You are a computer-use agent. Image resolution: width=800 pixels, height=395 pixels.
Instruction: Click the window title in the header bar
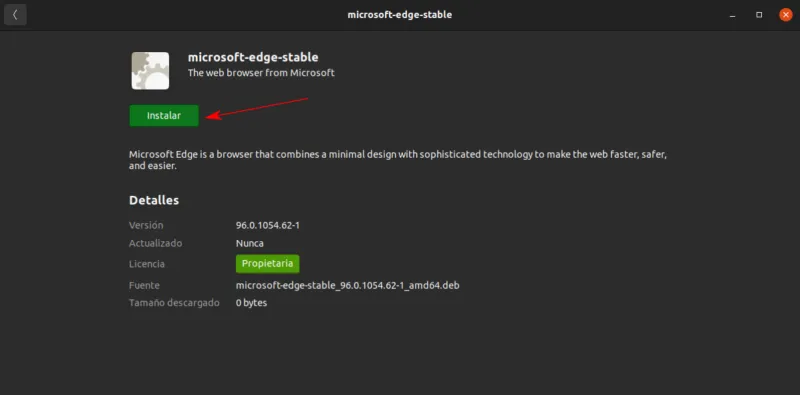pos(399,15)
